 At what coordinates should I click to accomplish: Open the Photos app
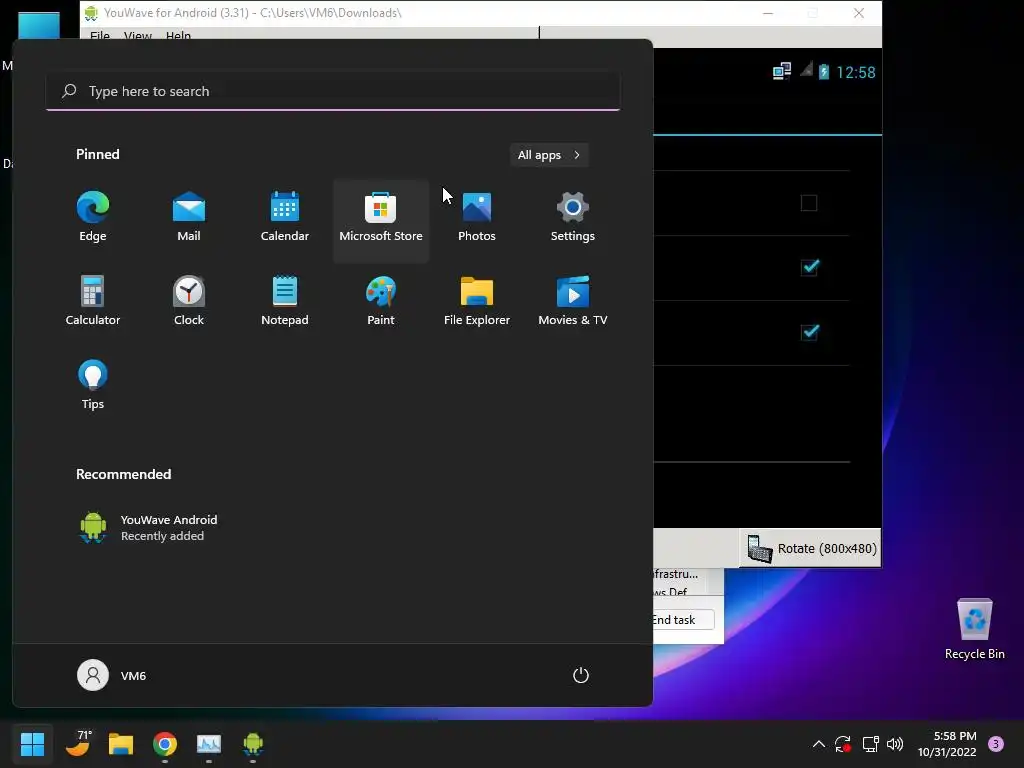pyautogui.click(x=477, y=217)
